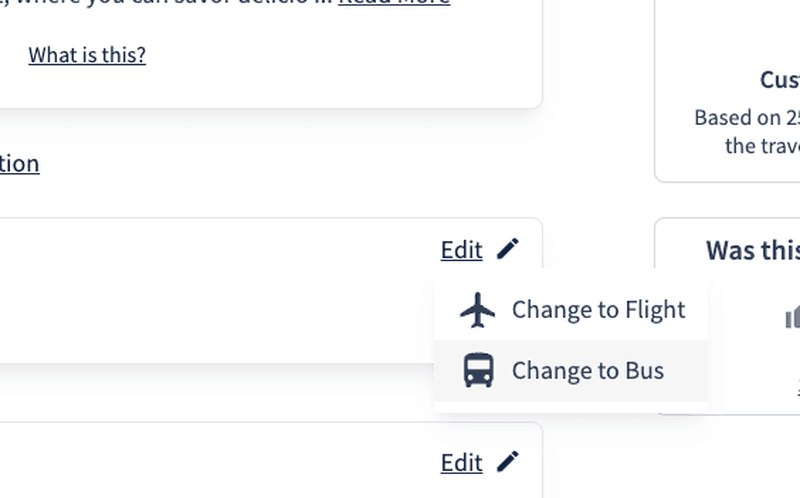Click the 'the trav' text in right card
The height and width of the screenshot is (498, 800).
[762, 146]
